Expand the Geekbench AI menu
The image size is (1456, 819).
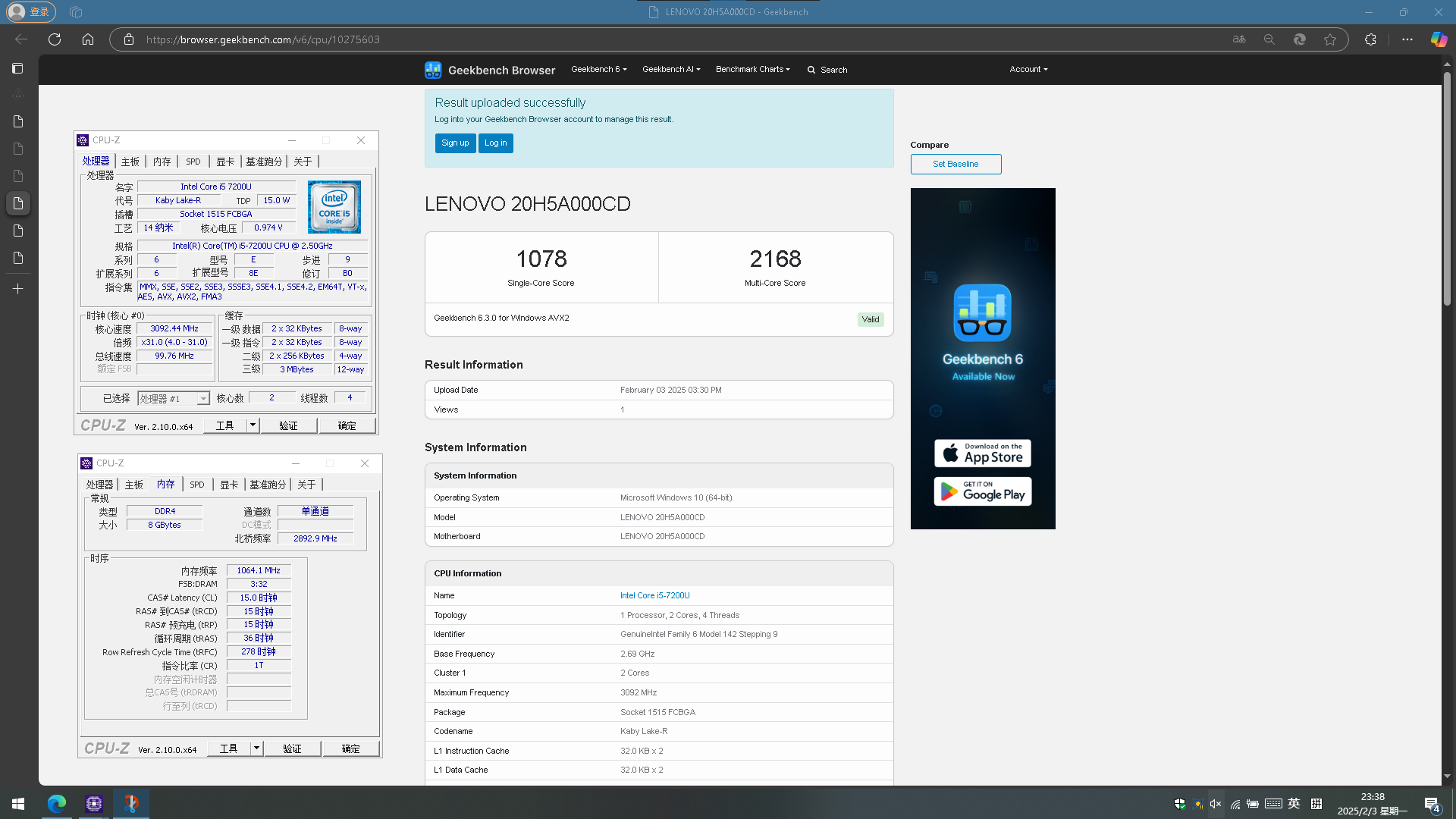click(671, 69)
